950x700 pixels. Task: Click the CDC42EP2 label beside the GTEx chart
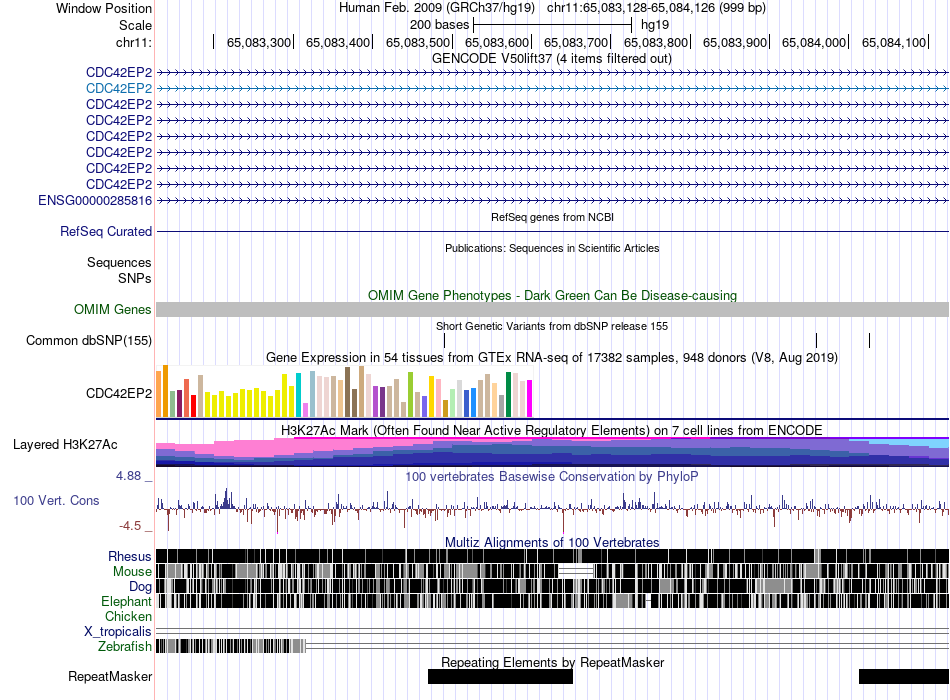click(119, 393)
